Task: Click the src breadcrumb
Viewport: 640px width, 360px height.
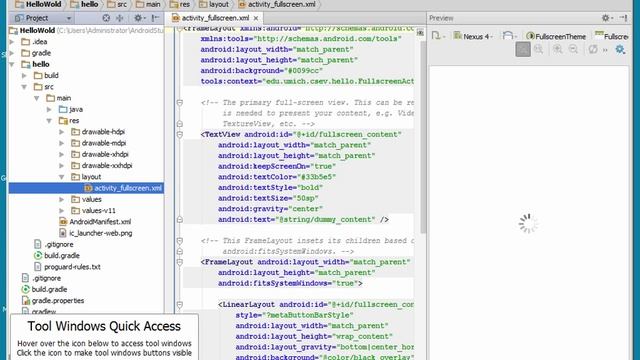Action: pos(117,4)
